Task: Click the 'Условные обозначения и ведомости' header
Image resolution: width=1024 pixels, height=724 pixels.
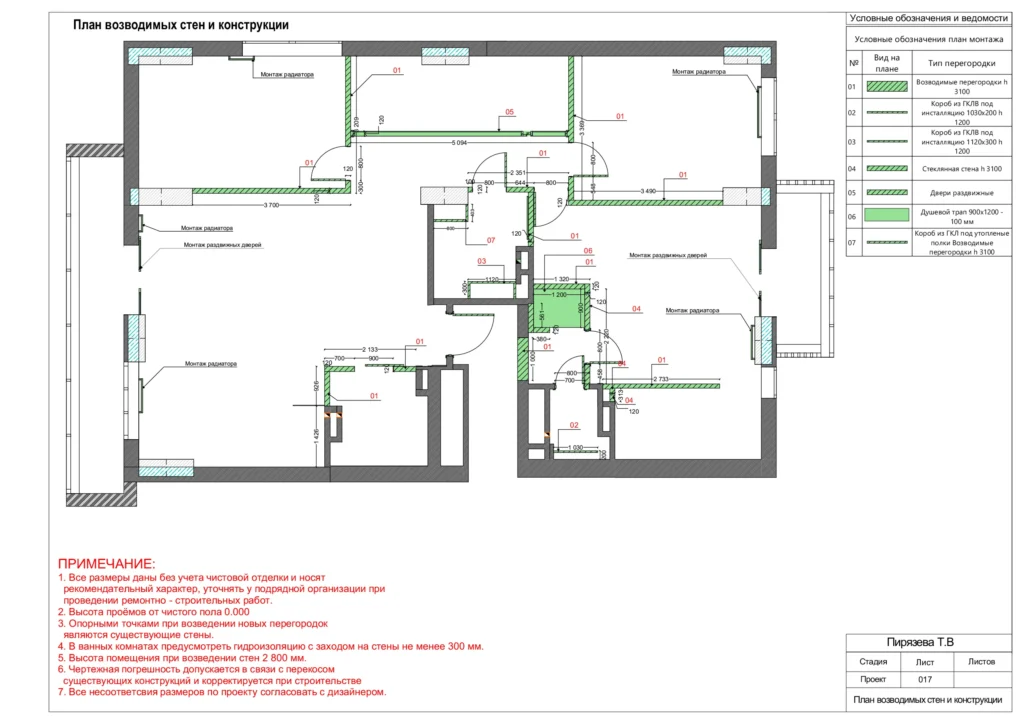Action: coord(927,18)
